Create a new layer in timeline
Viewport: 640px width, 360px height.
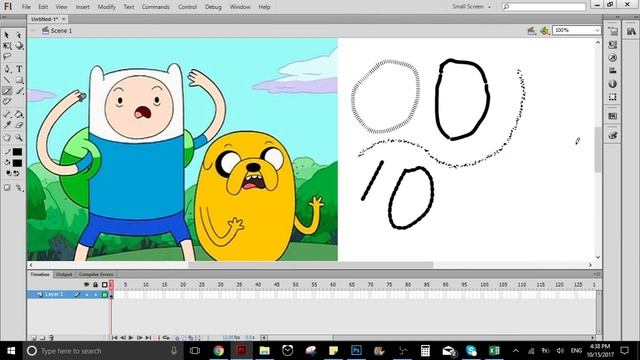33,338
